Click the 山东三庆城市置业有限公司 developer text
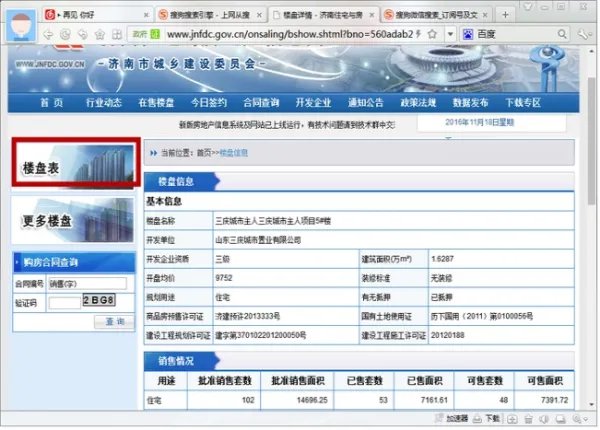The width and height of the screenshot is (600, 430). coord(258,240)
